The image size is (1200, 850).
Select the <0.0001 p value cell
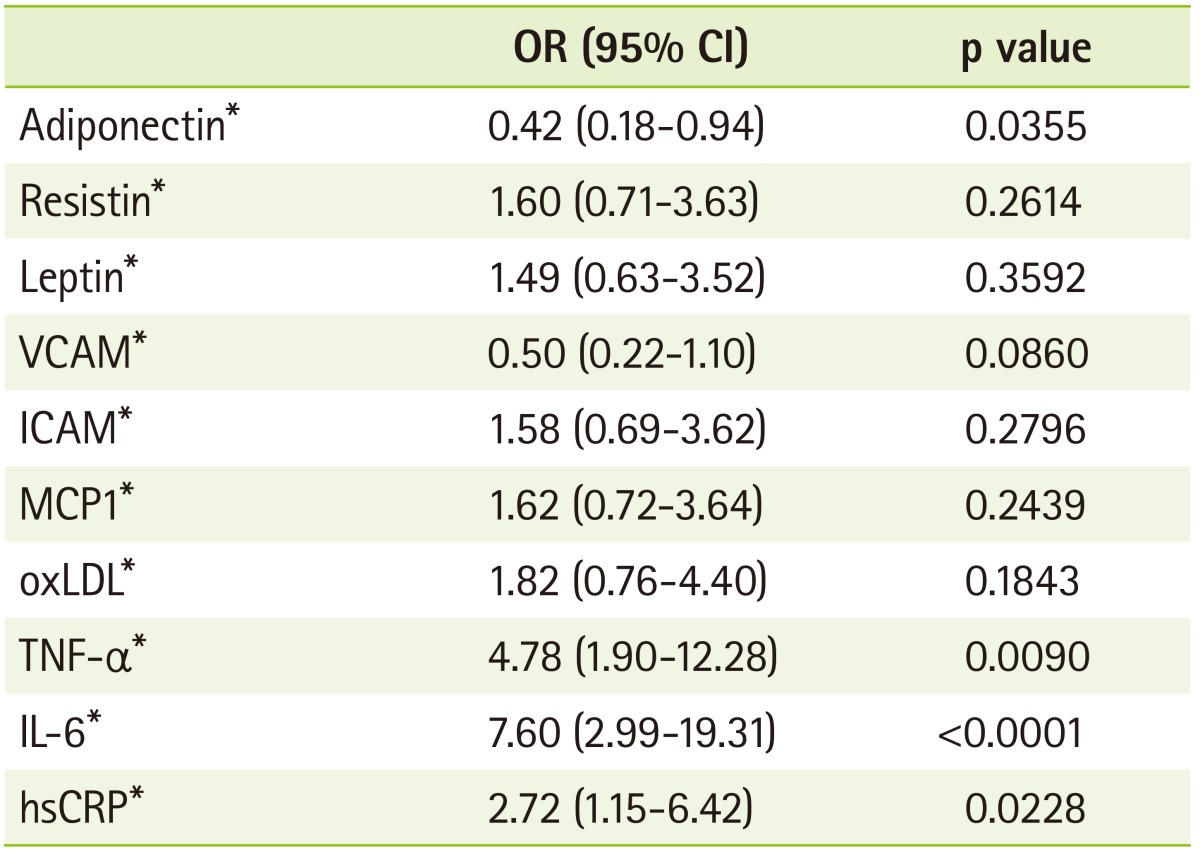pyautogui.click(x=1012, y=734)
